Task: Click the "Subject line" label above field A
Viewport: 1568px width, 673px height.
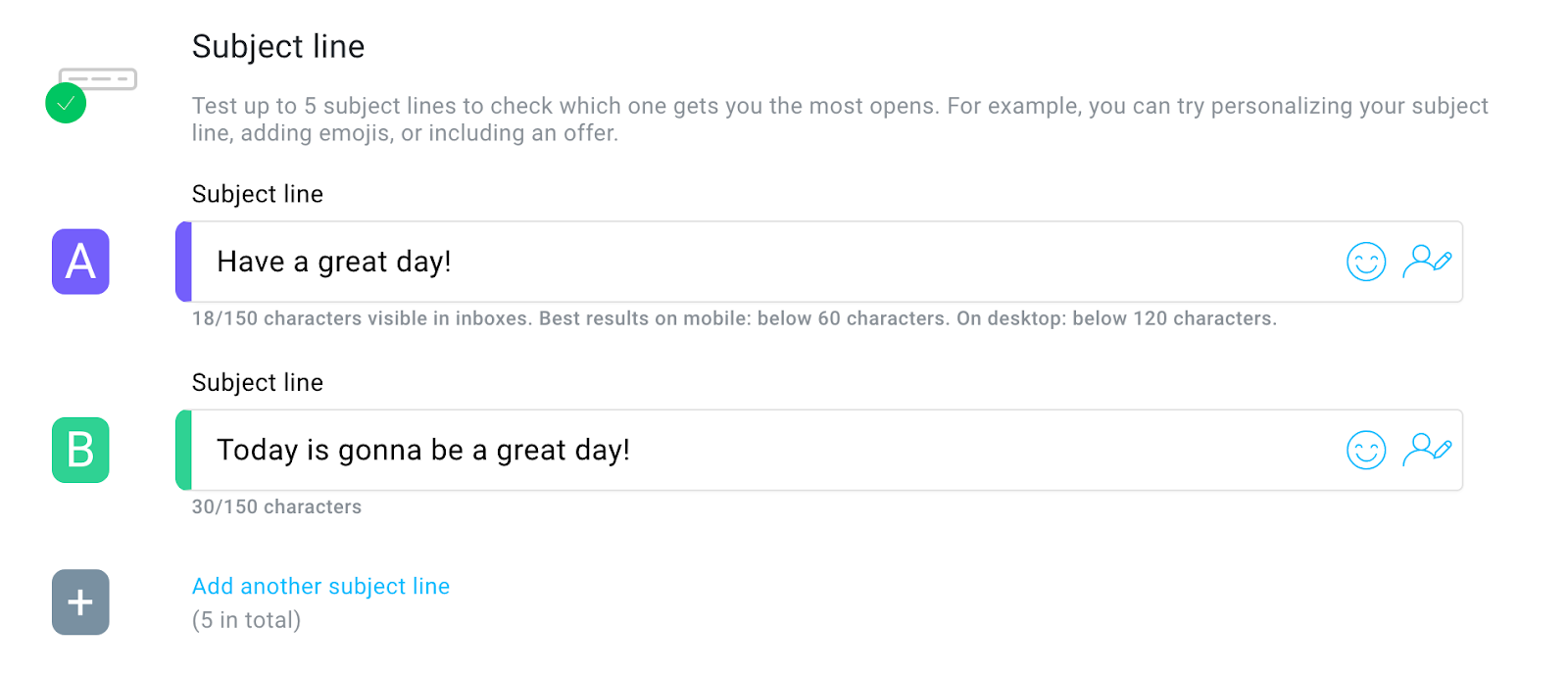Action: click(257, 194)
